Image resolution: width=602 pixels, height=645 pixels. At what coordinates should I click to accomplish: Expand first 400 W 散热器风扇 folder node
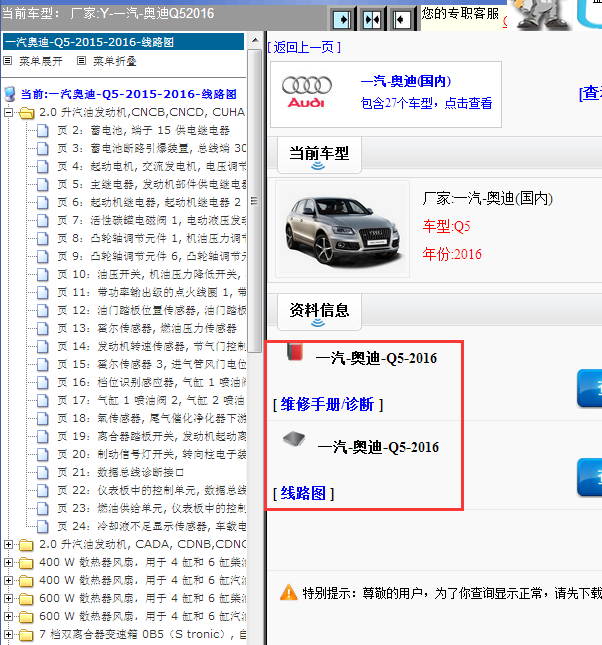pos(8,562)
